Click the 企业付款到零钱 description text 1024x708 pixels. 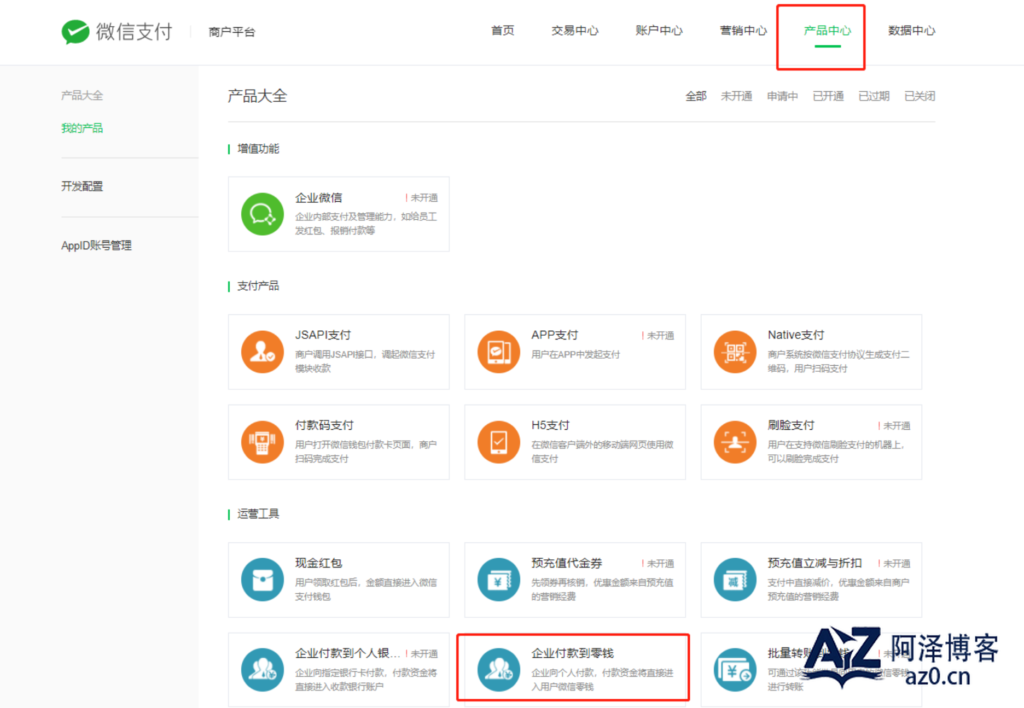pos(602,679)
